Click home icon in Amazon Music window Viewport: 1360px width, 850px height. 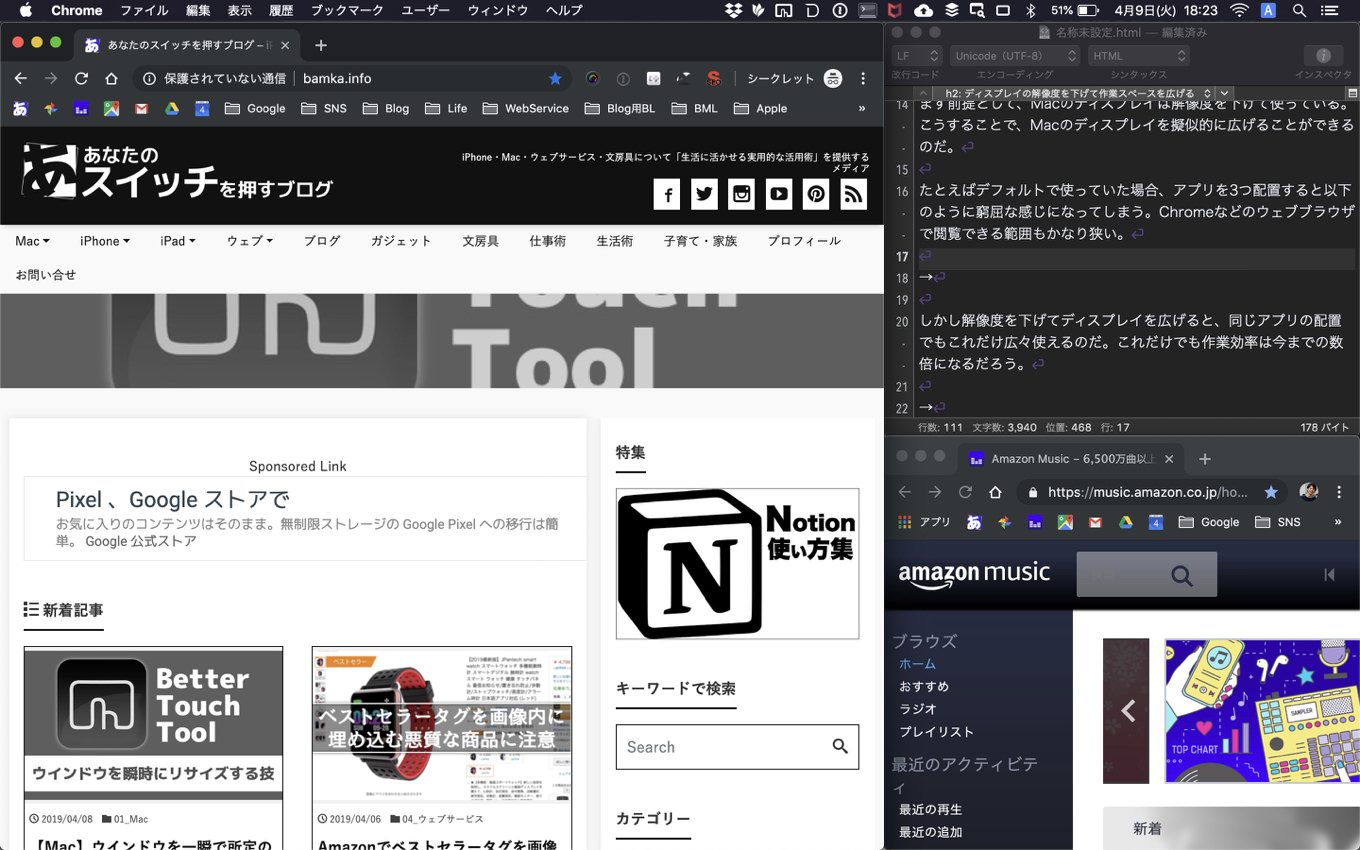(995, 492)
